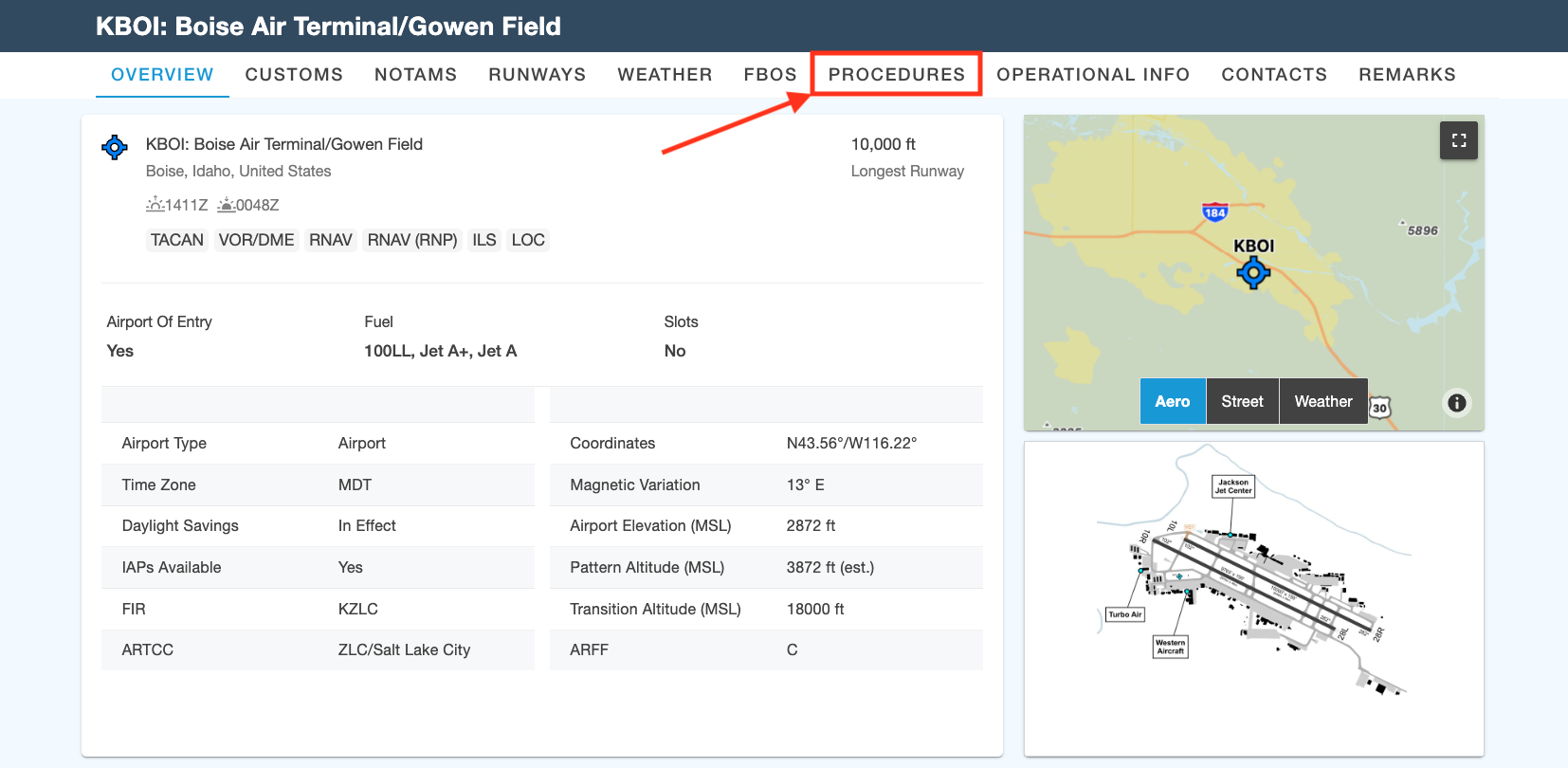This screenshot has height=768, width=1568.
Task: Click the RNAV approach tag
Action: [x=331, y=240]
